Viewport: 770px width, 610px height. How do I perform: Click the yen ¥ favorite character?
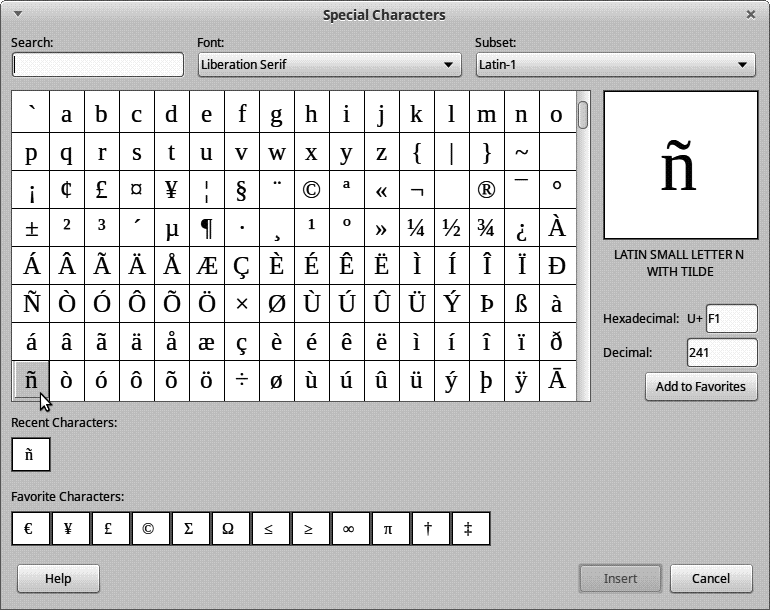69,528
